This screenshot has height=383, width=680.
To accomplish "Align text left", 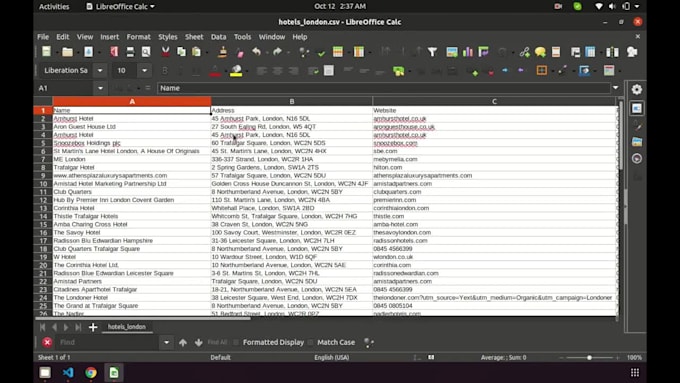I will point(261,71).
